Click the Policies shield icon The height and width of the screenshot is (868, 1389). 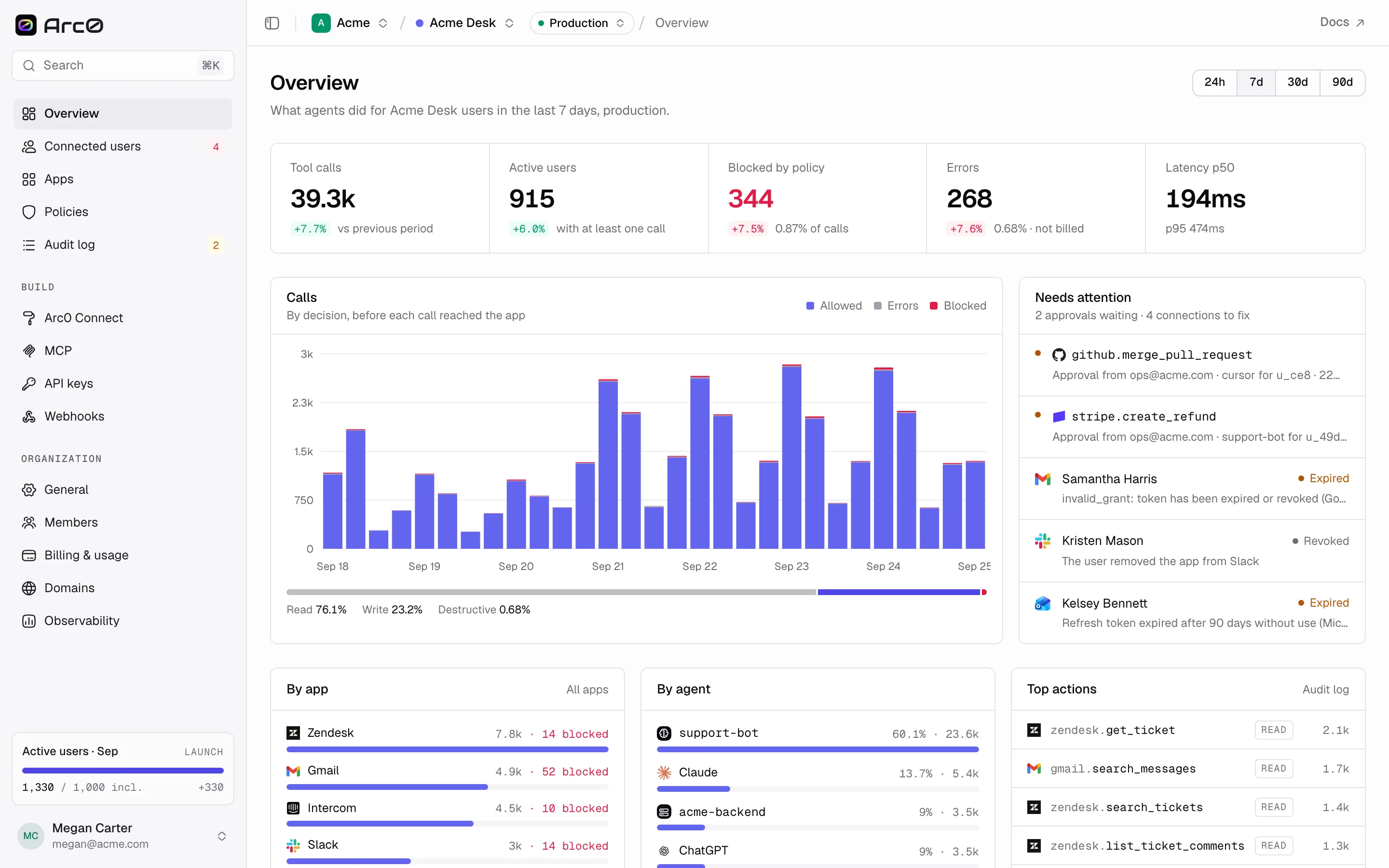(29, 212)
